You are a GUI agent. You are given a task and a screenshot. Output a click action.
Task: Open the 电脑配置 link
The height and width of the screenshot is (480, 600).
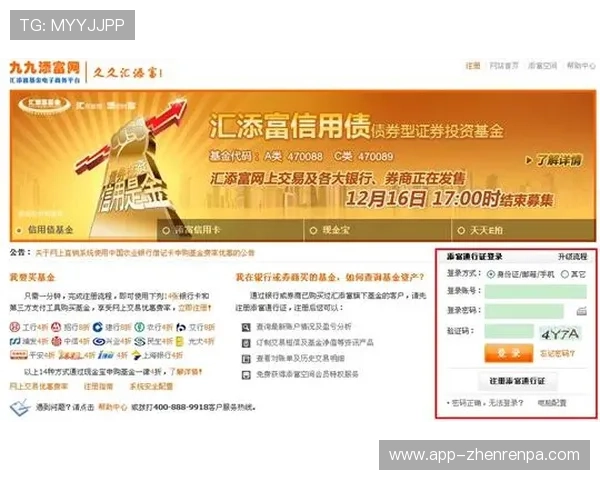pos(552,403)
